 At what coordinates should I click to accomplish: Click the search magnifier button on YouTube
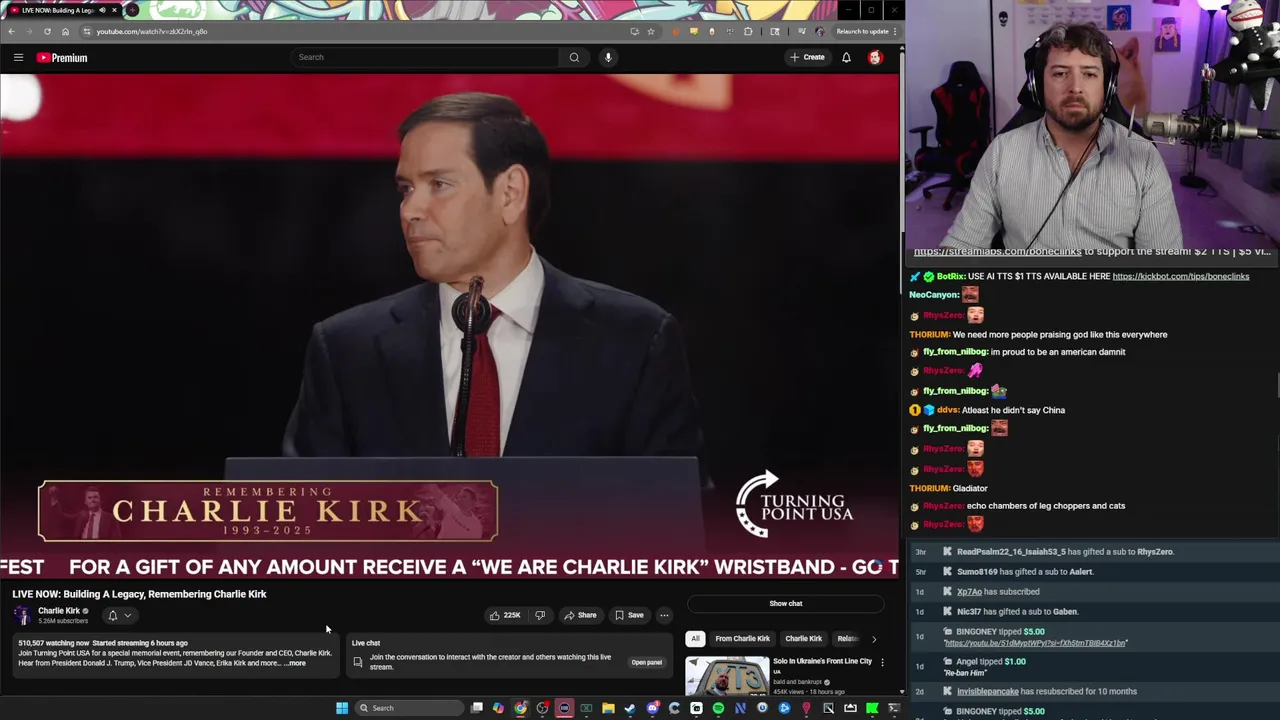click(574, 57)
